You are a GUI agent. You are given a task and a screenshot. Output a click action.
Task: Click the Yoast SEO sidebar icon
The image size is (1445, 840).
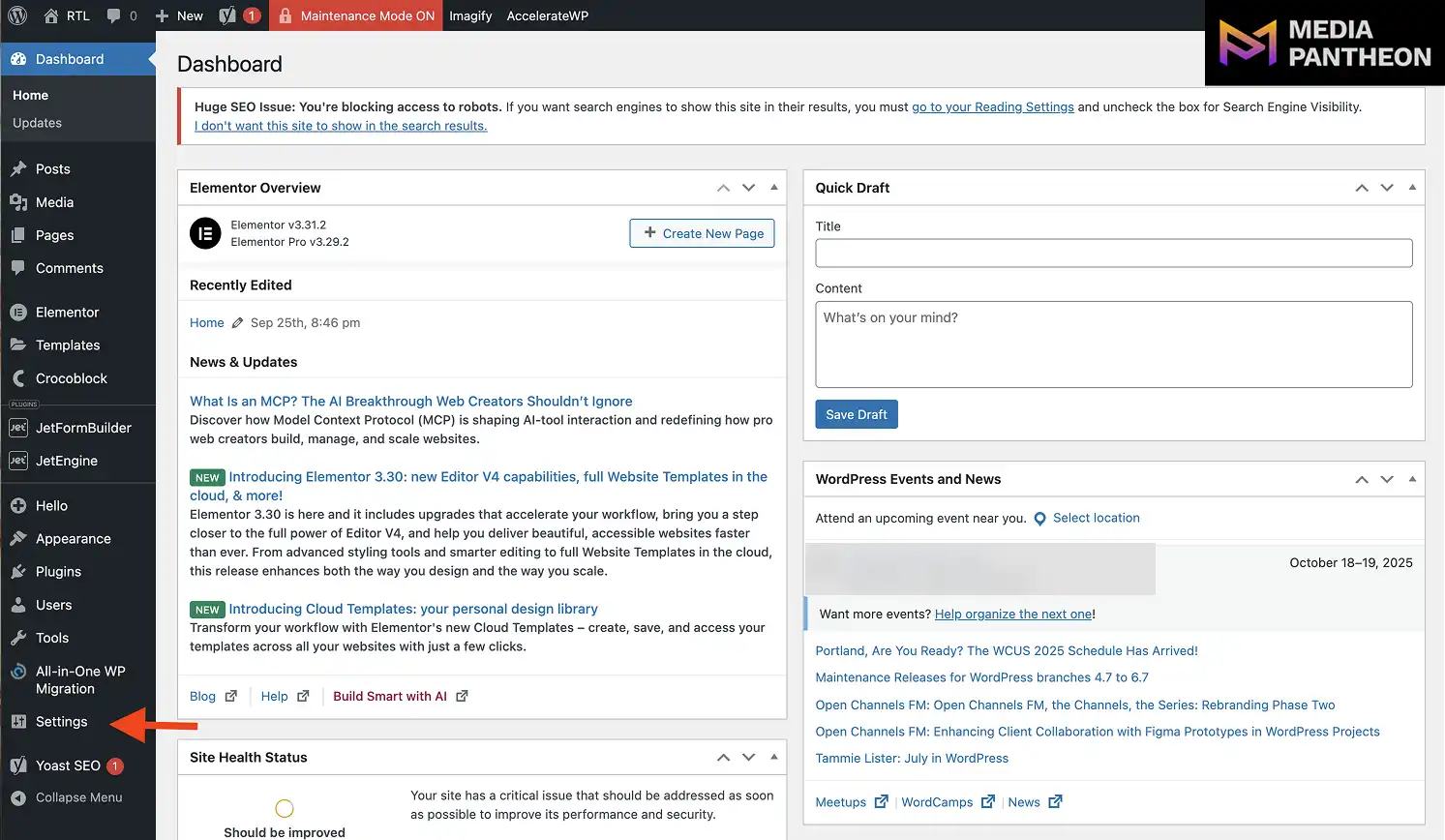pos(18,765)
